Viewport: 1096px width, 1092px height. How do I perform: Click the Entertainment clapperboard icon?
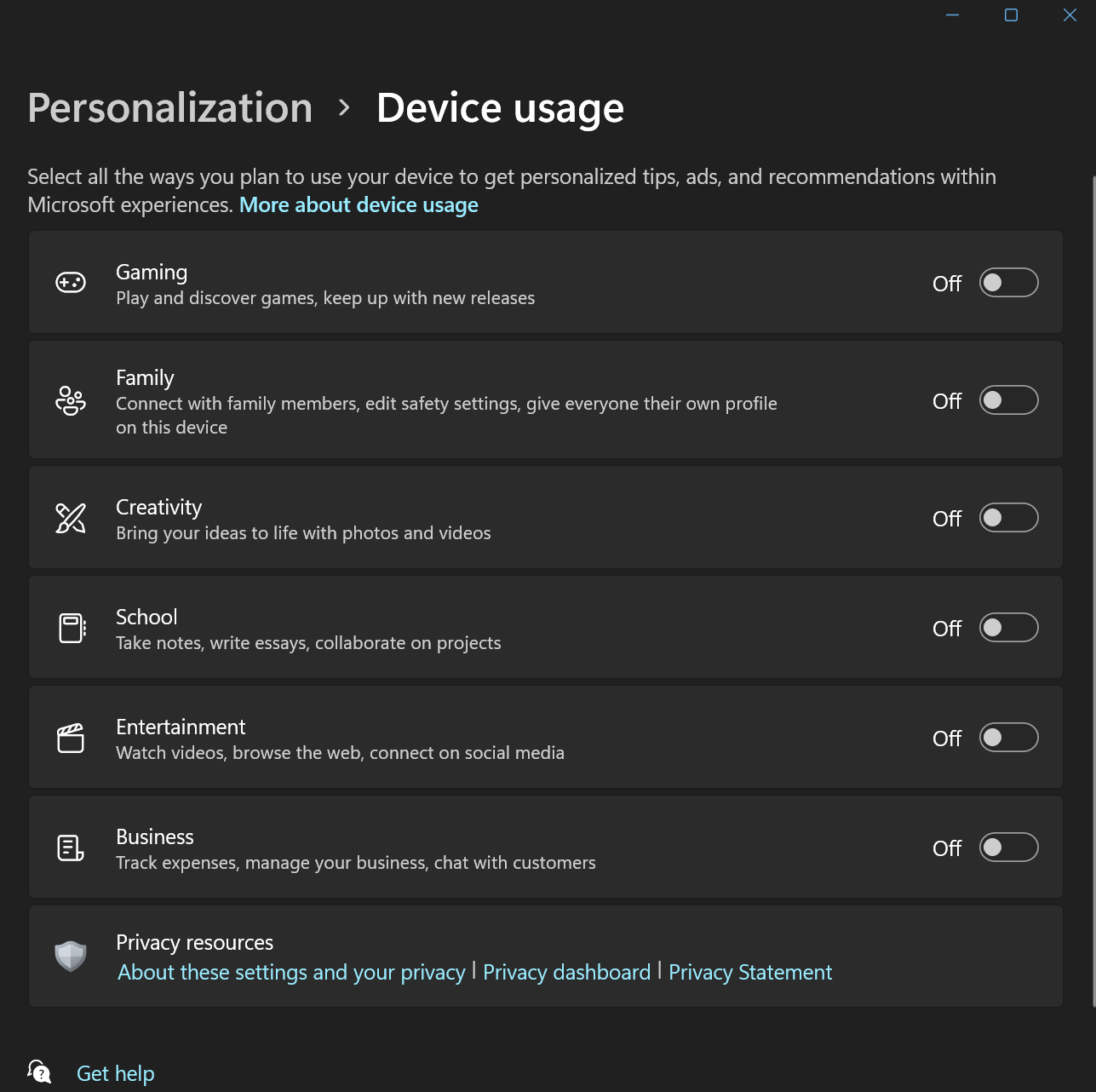click(71, 738)
